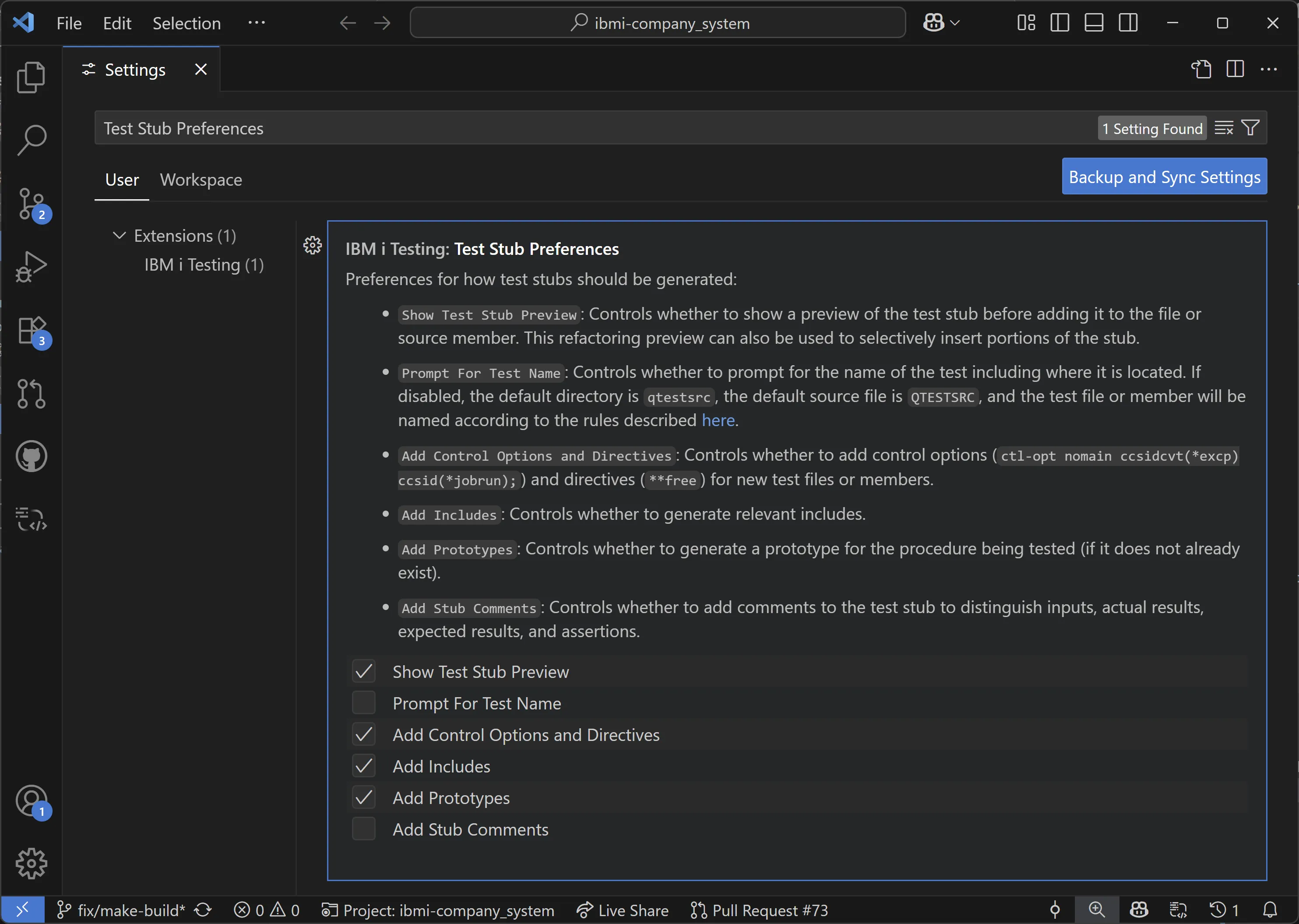Click Backup and Sync Settings button
This screenshot has height=924, width=1299.
(1164, 177)
